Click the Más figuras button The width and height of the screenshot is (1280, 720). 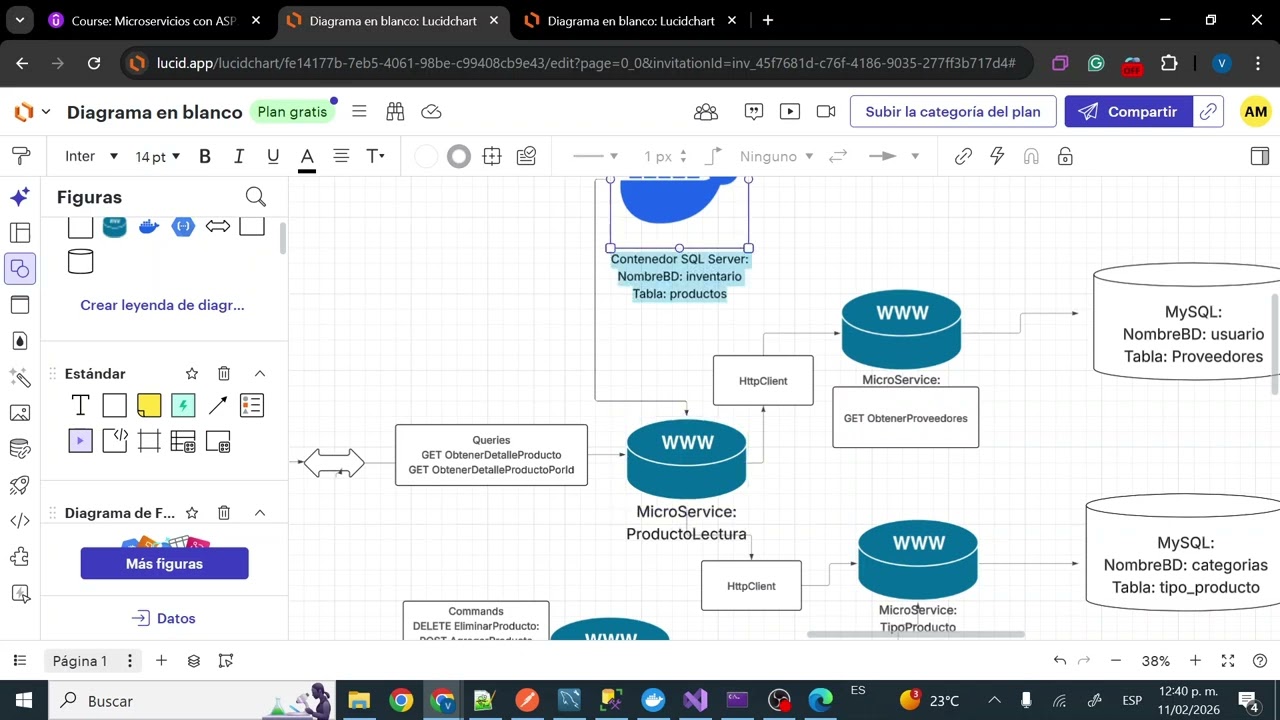click(x=165, y=564)
